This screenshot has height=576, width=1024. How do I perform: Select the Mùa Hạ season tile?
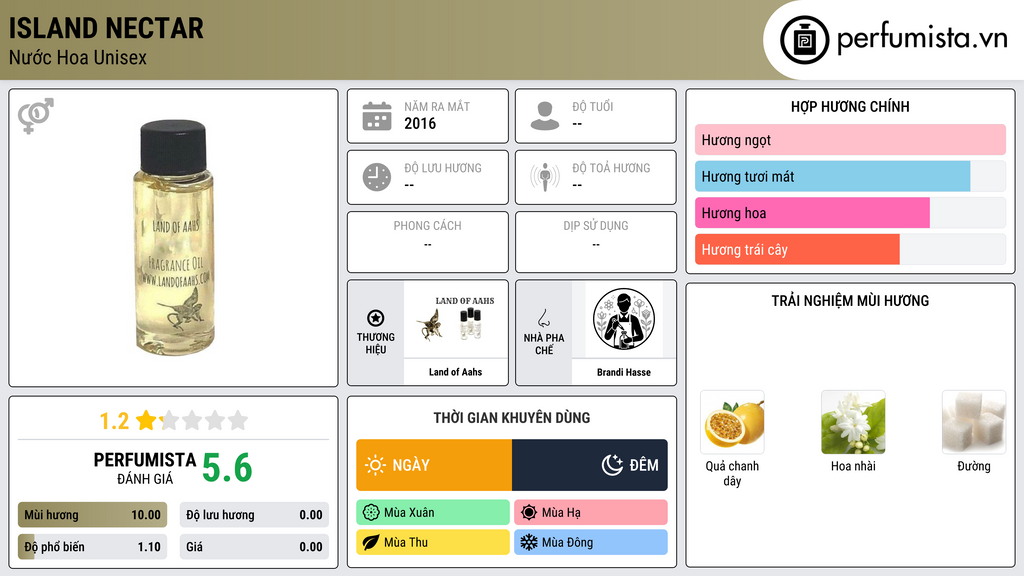click(591, 513)
